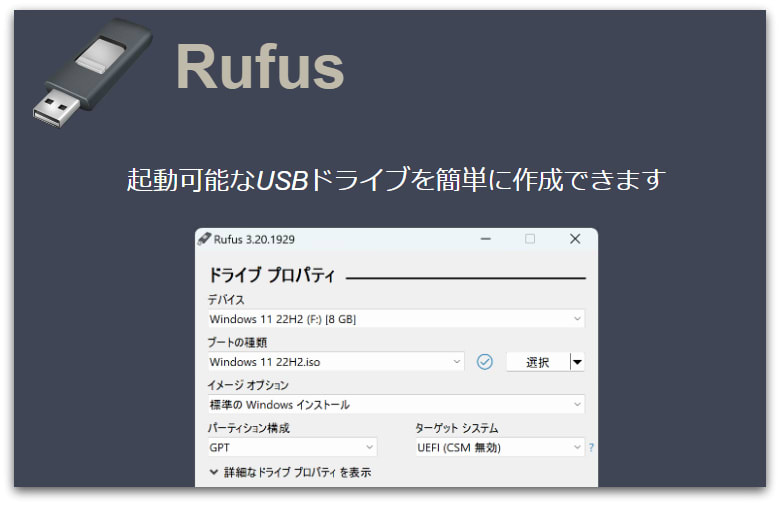Click the large Rufus heading text
The height and width of the screenshot is (505, 780).
[260, 67]
